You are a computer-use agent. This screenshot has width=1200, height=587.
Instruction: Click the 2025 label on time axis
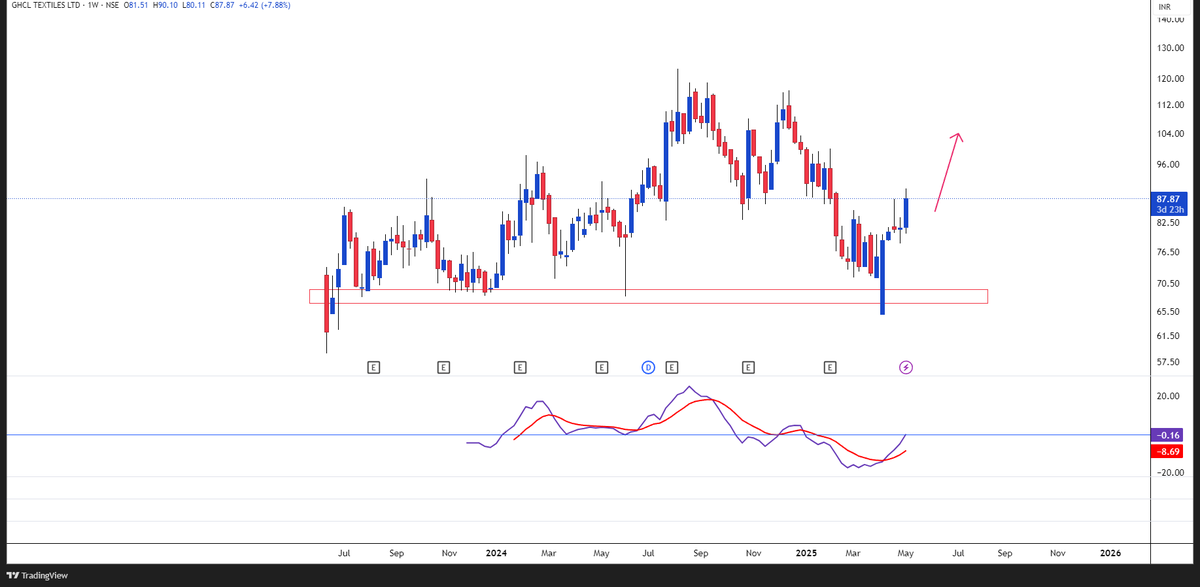pos(804,552)
